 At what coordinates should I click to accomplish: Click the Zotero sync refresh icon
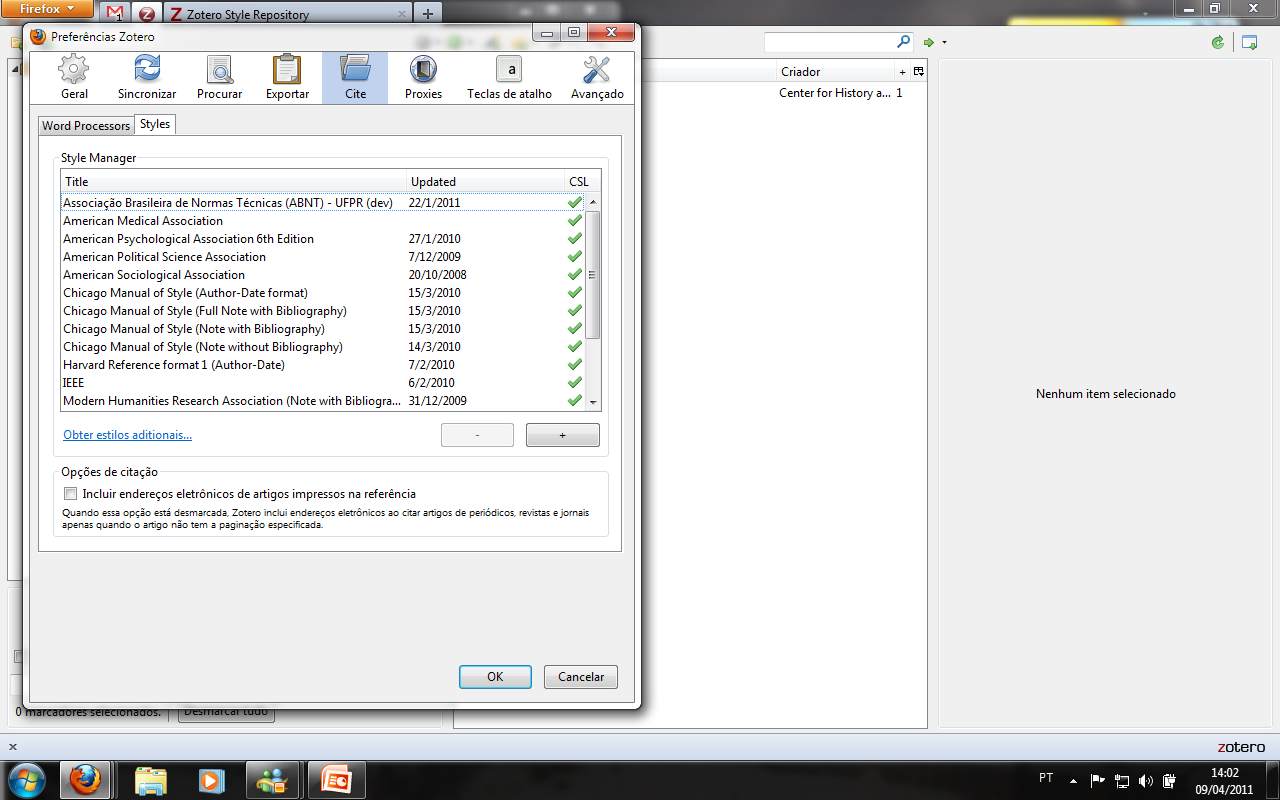1217,42
